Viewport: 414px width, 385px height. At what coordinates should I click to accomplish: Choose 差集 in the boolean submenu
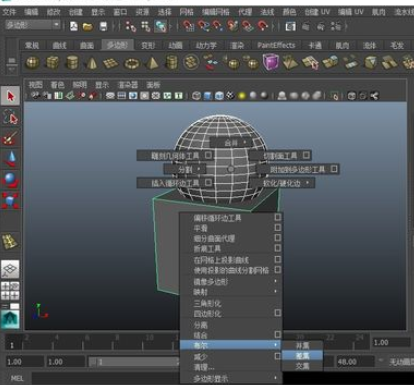[302, 356]
